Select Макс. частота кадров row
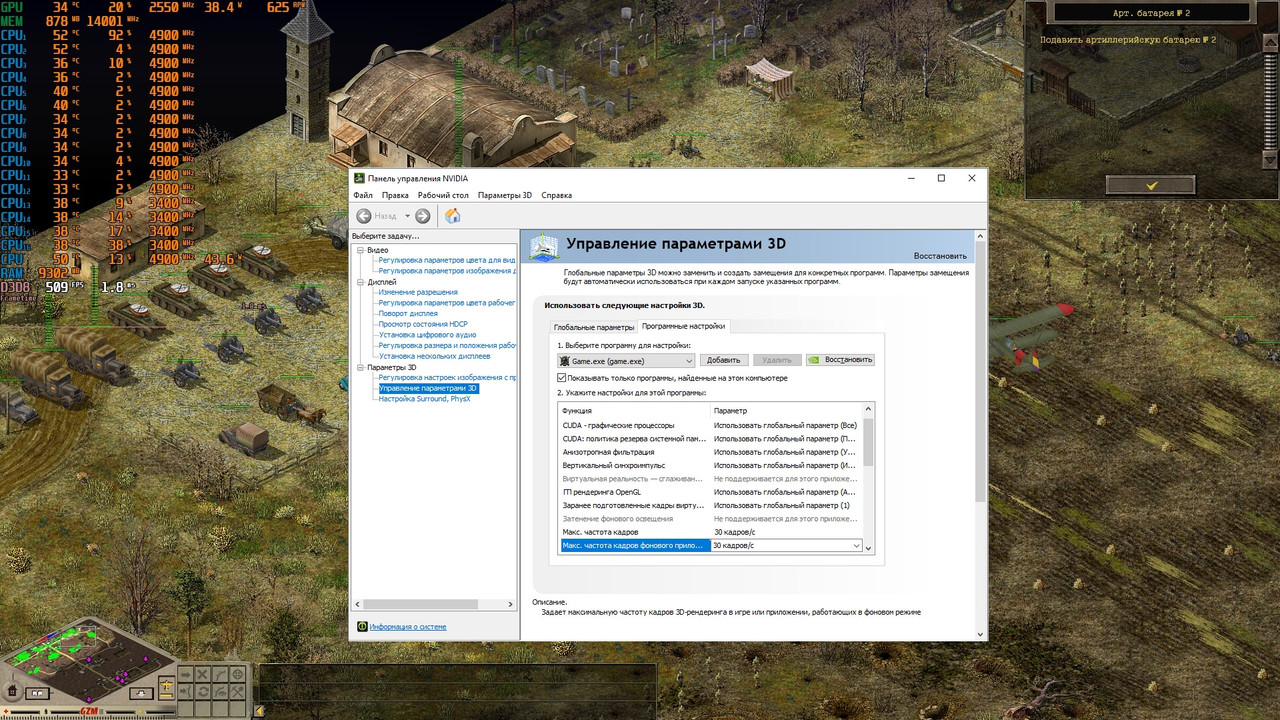Screen dimensions: 1280x720 [710, 532]
